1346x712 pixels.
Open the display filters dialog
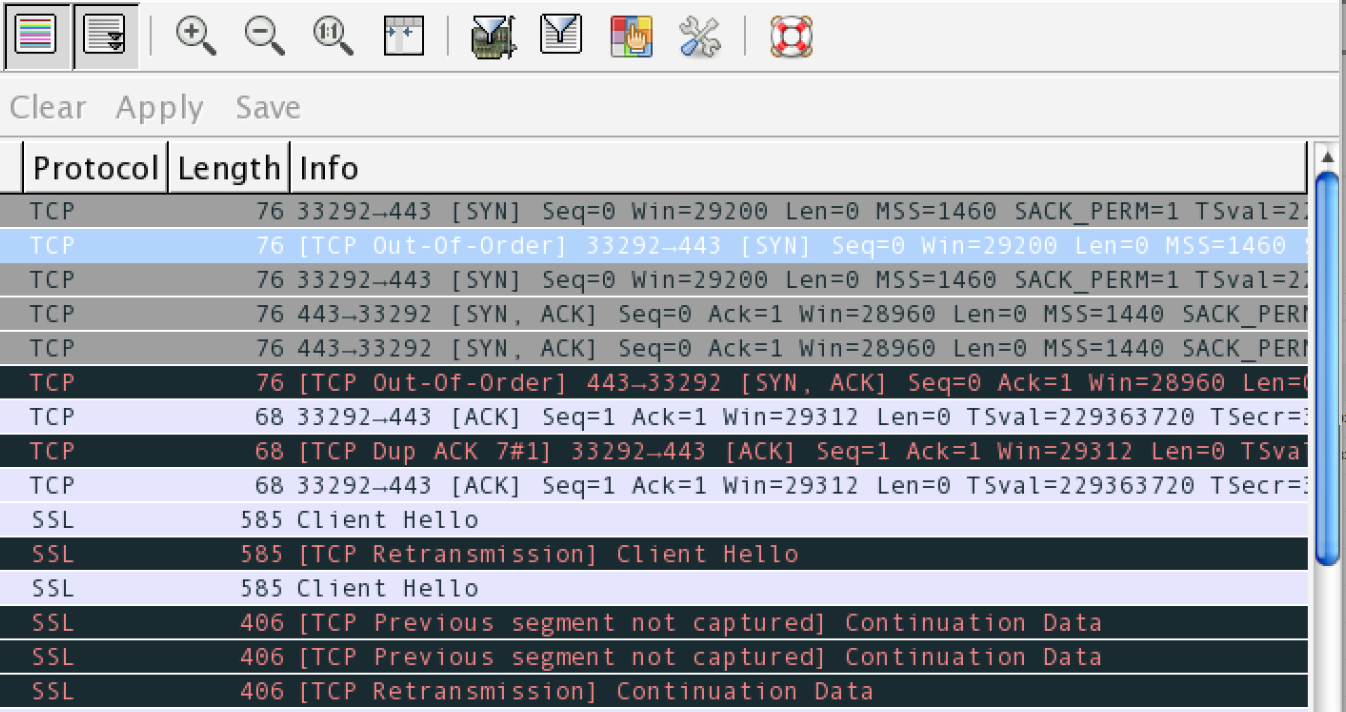561,36
